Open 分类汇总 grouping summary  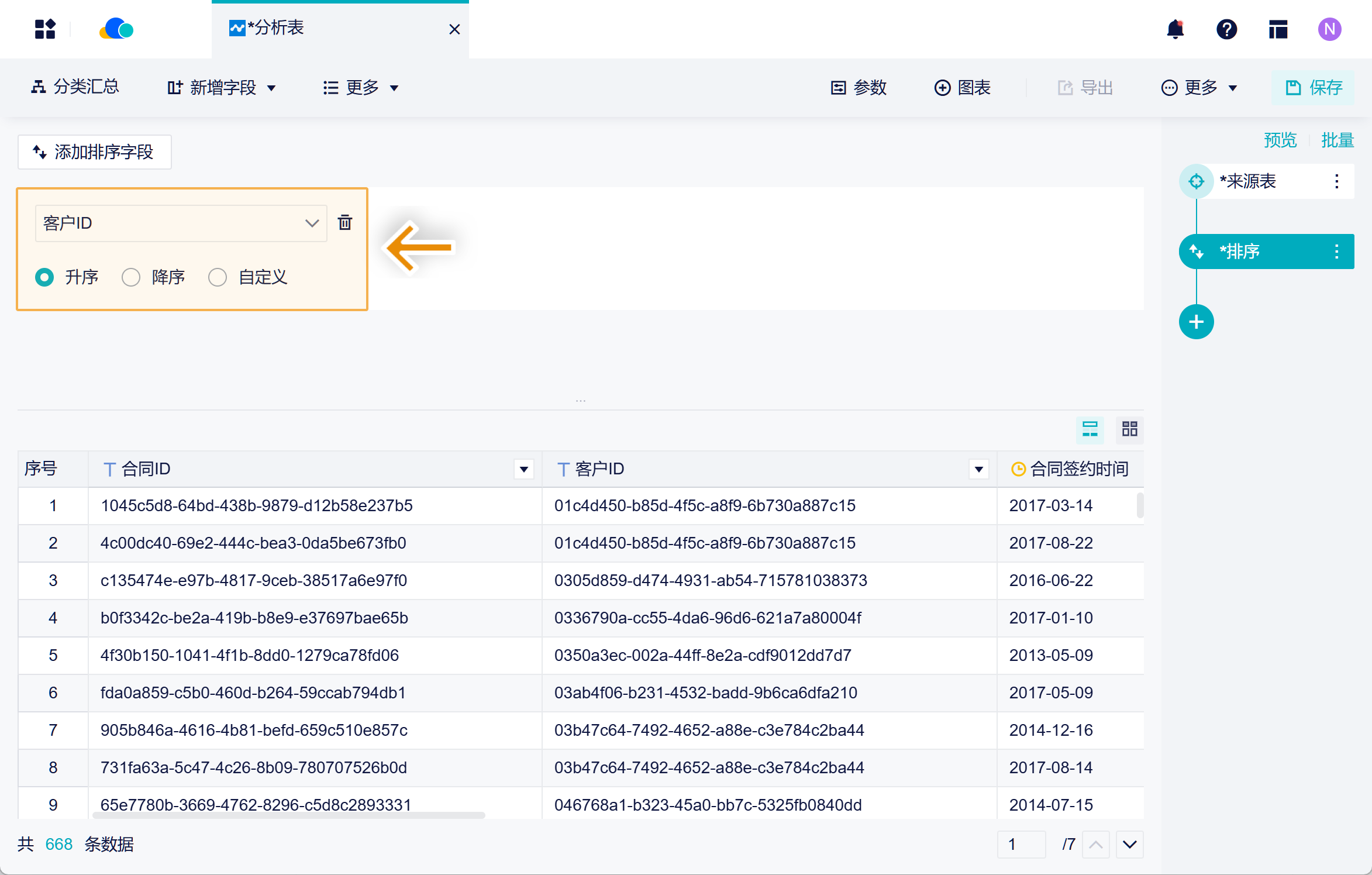(75, 87)
